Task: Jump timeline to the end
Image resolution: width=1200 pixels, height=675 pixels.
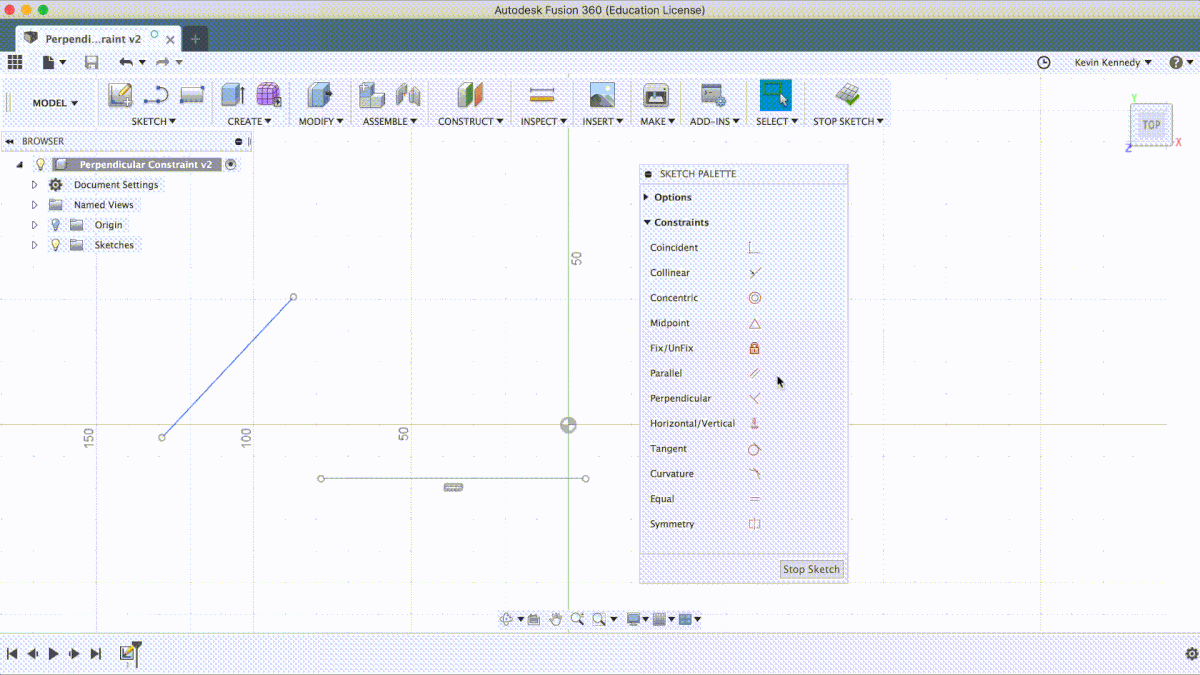Action: click(x=96, y=654)
